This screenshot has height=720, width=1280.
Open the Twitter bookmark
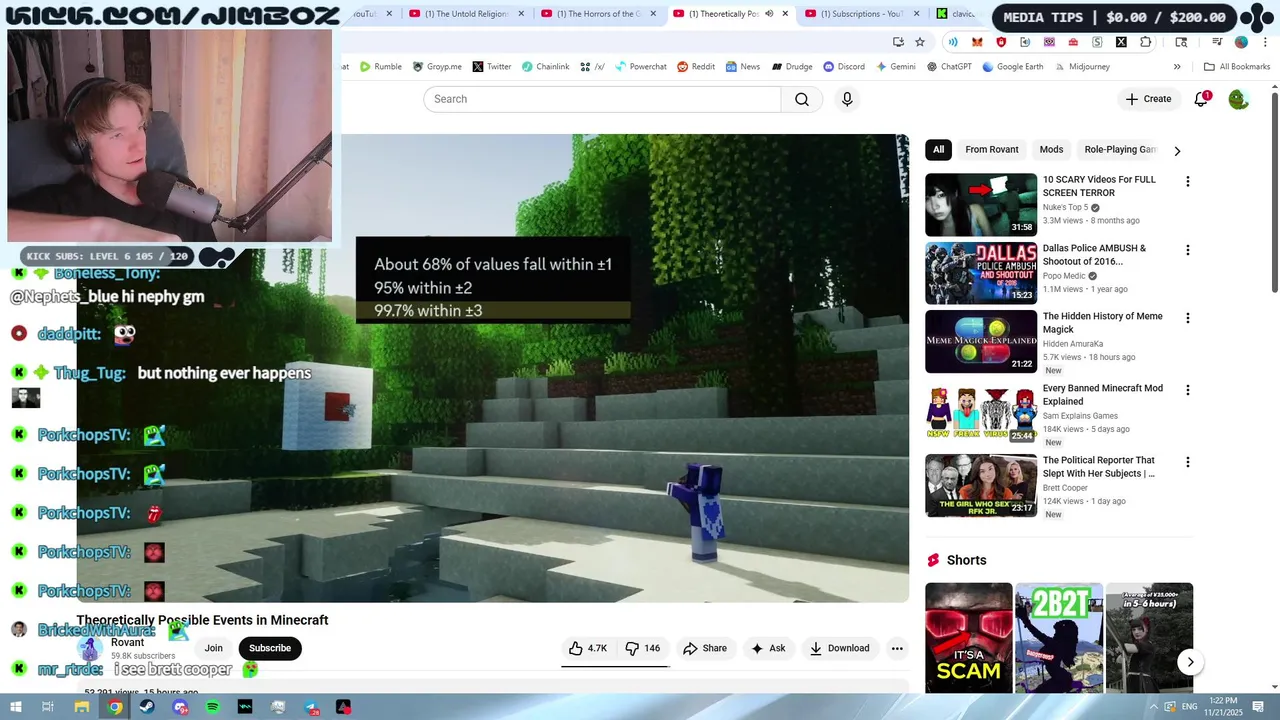(x=491, y=67)
